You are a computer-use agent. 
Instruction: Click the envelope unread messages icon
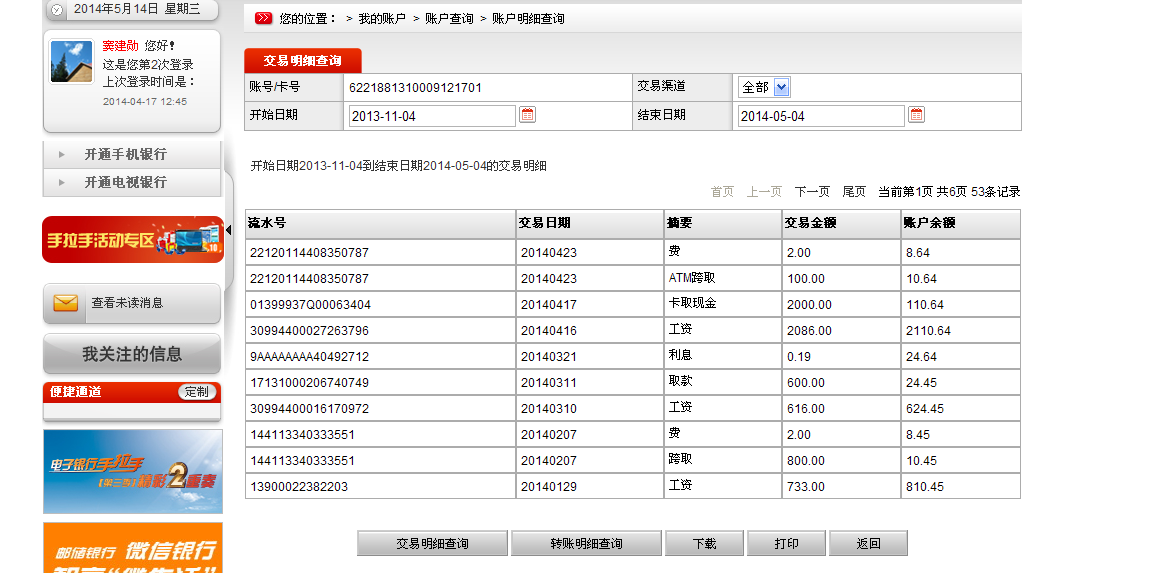(66, 303)
